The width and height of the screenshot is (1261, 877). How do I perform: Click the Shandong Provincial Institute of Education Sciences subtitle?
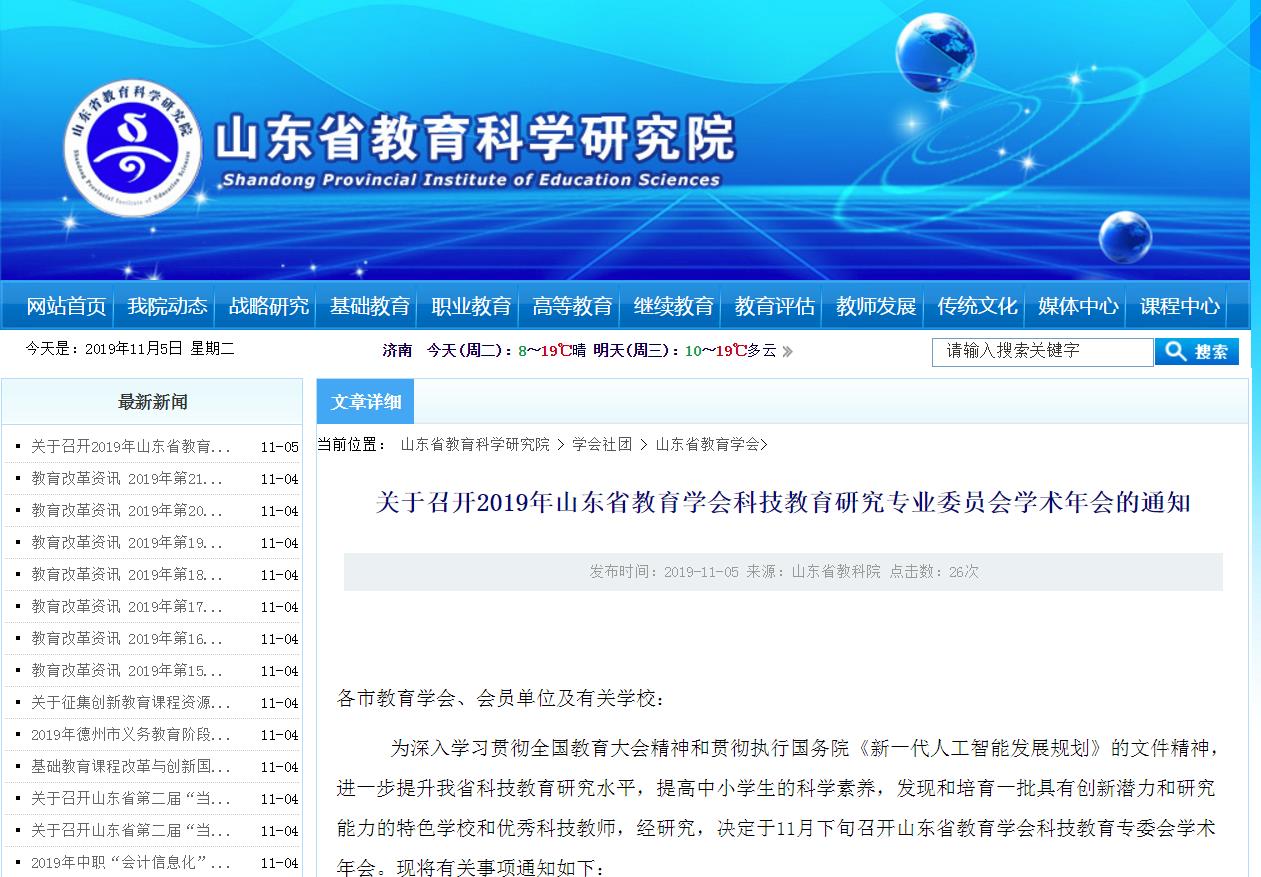coord(470,180)
